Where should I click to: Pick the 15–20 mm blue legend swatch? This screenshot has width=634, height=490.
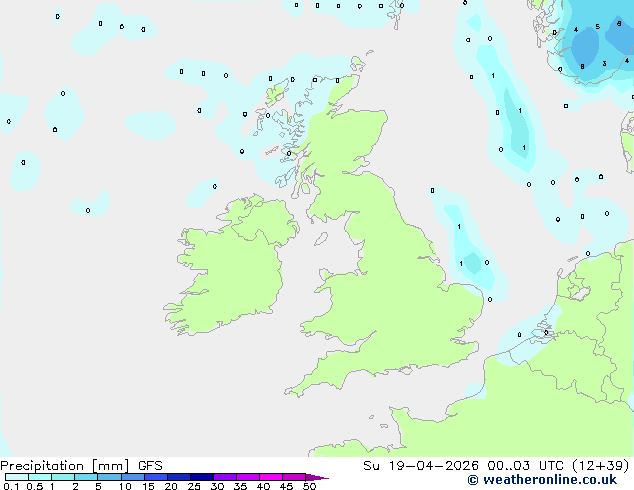click(156, 477)
